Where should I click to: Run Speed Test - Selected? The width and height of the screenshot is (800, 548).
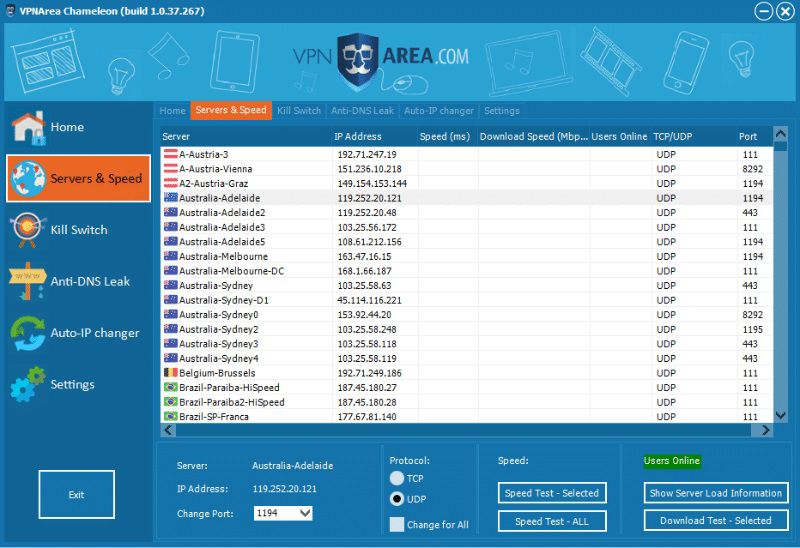coord(552,493)
